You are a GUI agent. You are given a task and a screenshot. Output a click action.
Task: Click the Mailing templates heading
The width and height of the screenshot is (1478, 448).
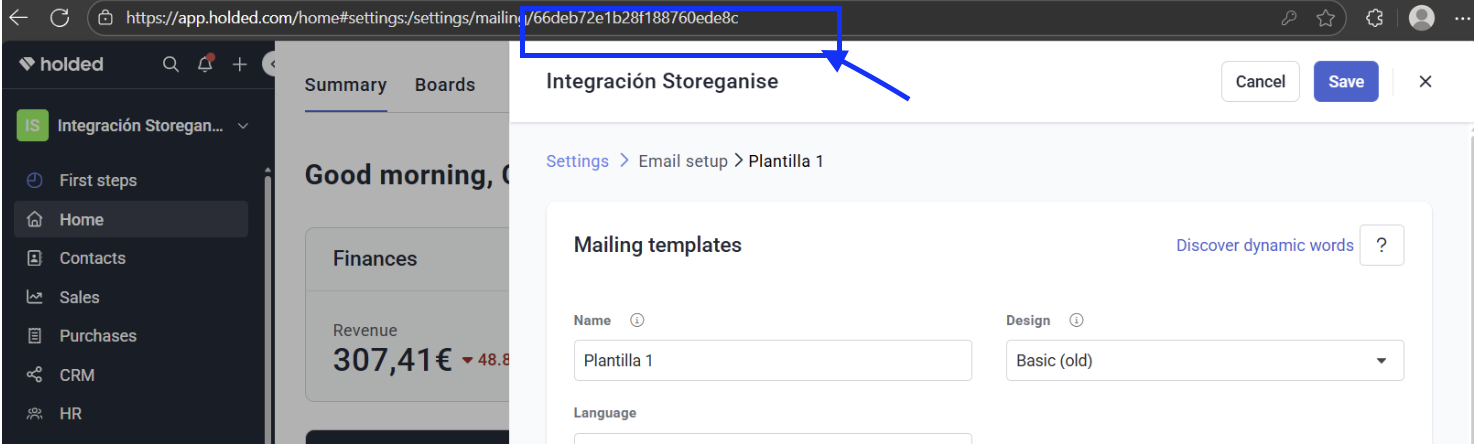(x=658, y=245)
